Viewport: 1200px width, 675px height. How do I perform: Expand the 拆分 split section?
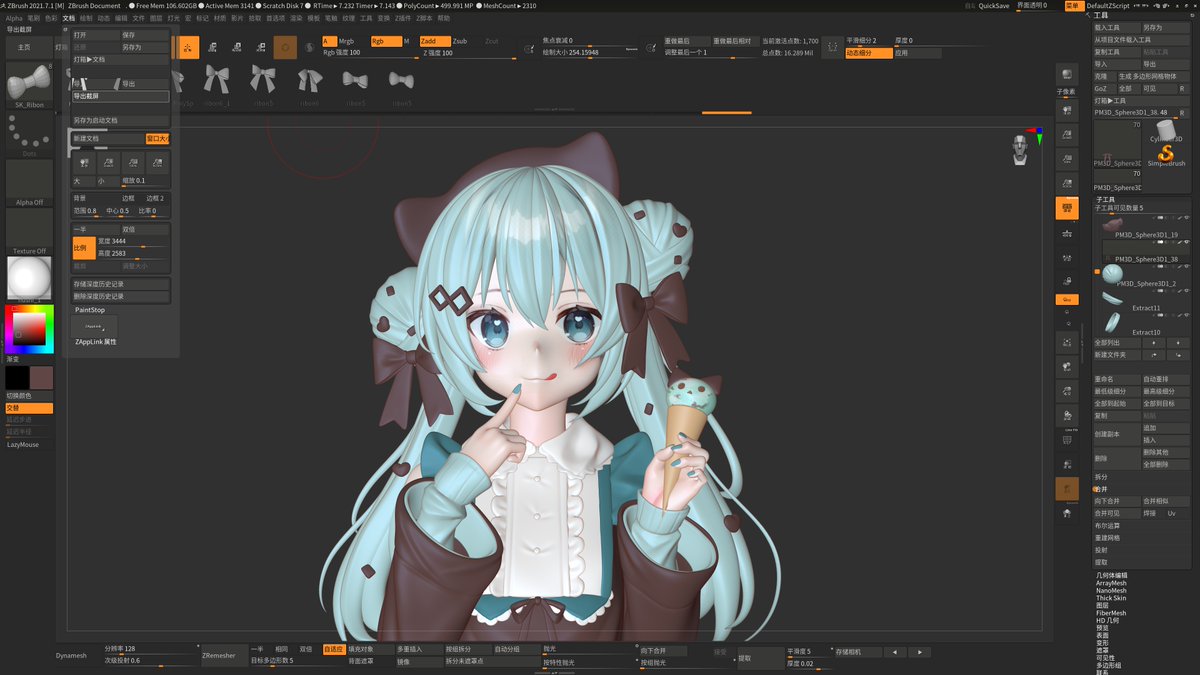pos(1101,477)
